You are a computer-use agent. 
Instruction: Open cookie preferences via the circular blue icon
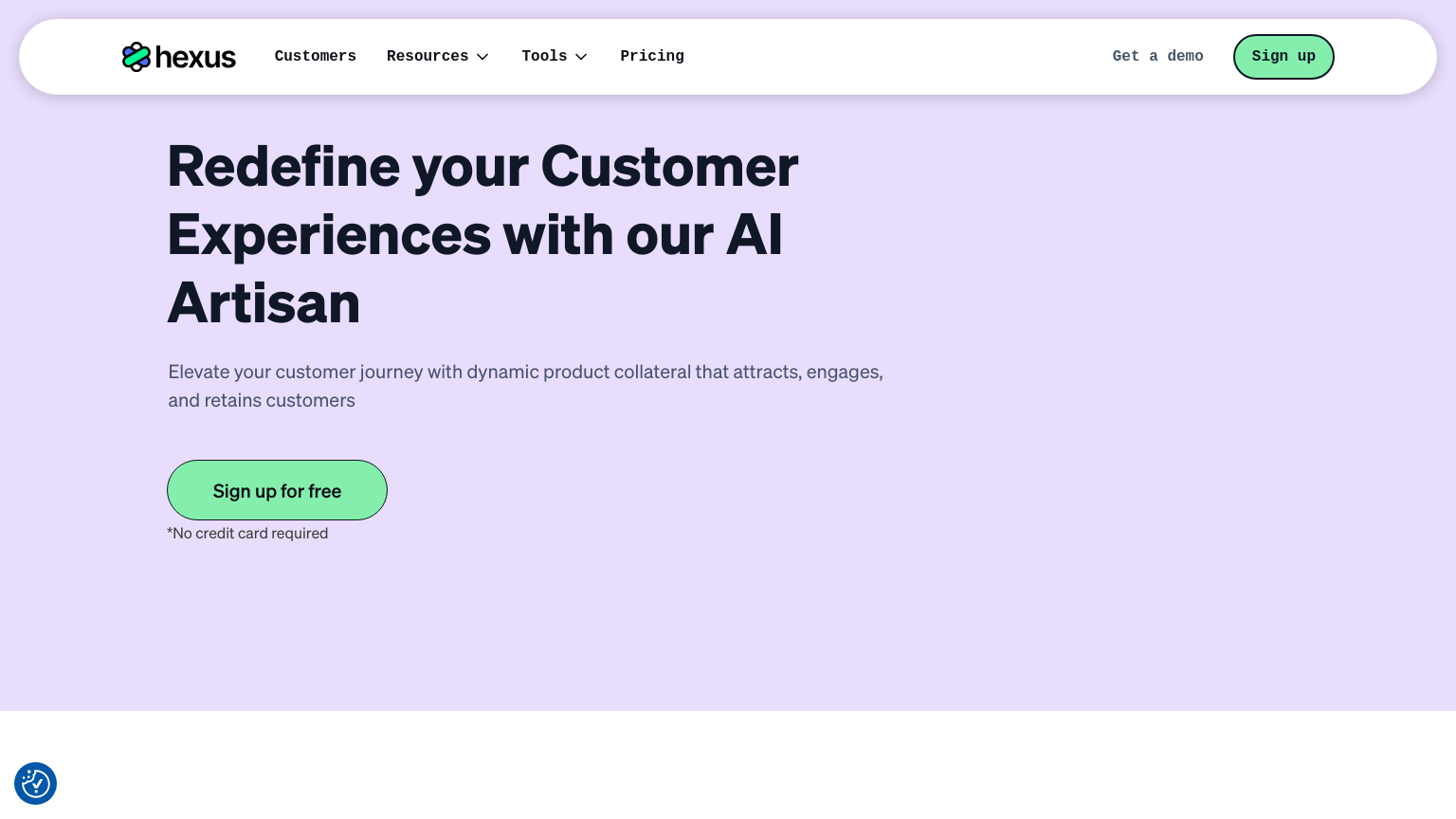point(35,784)
